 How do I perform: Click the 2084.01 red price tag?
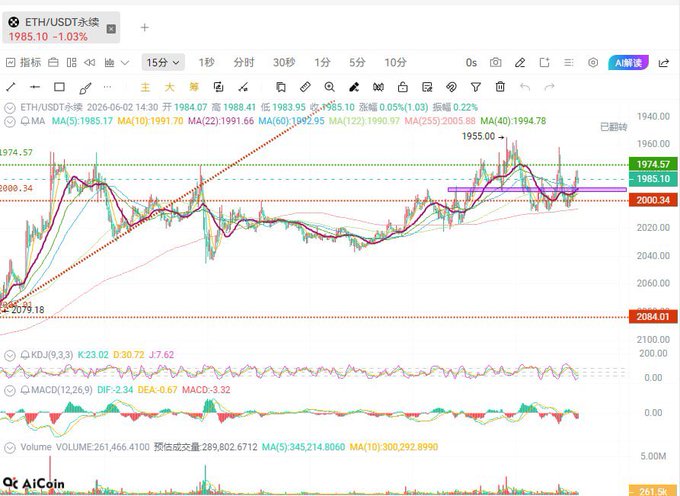[653, 317]
